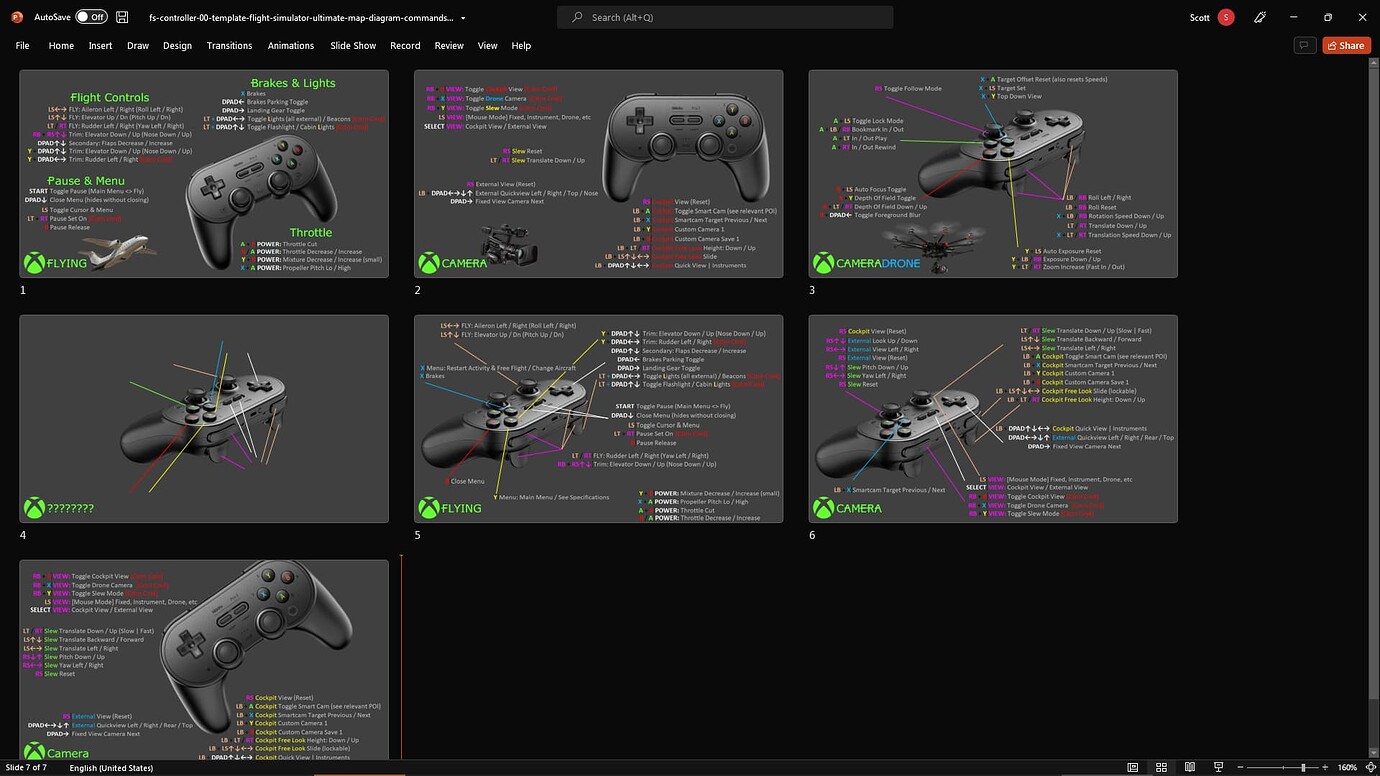Viewport: 1380px width, 776px height.
Task: Open the Comments pane icon
Action: pyautogui.click(x=1303, y=47)
